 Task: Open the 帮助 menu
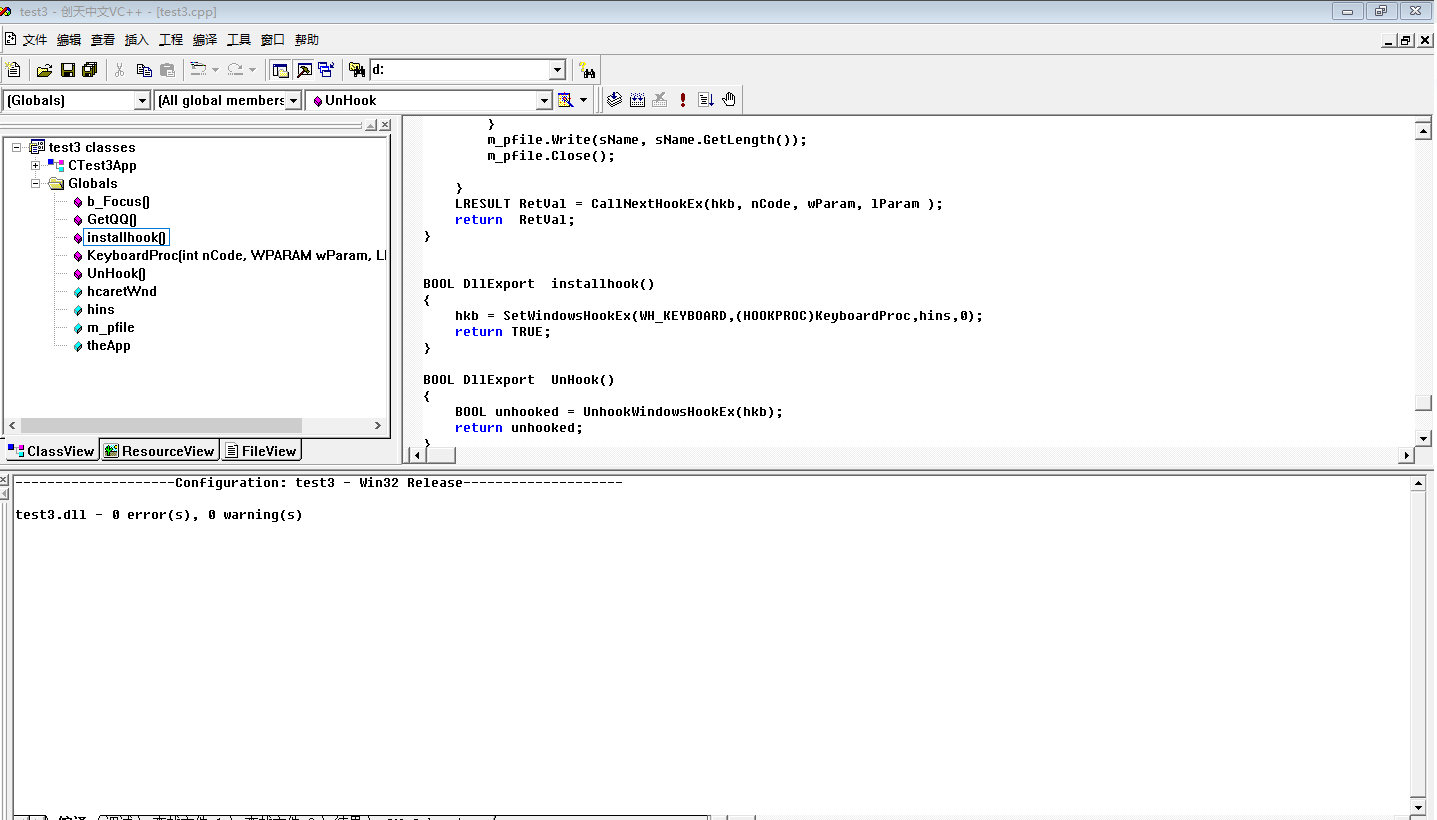pyautogui.click(x=307, y=40)
